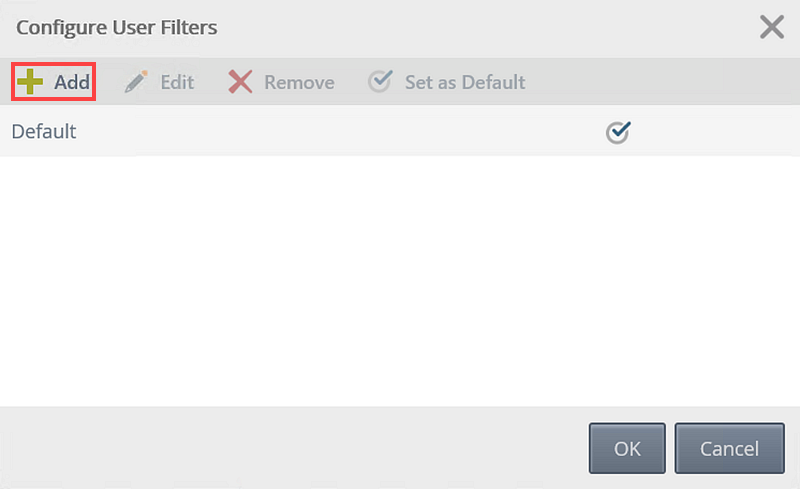Click the empty white filter list area
Image resolution: width=800 pixels, height=489 pixels.
(400, 281)
